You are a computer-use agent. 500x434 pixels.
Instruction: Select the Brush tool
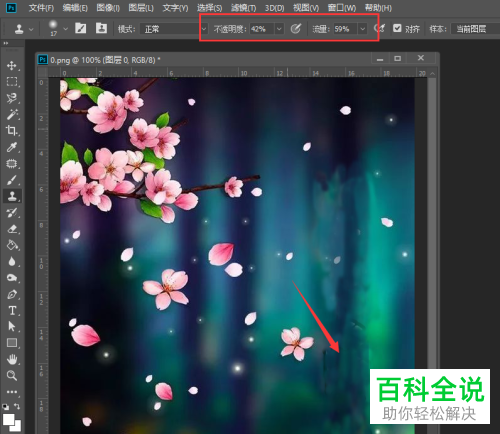12,180
